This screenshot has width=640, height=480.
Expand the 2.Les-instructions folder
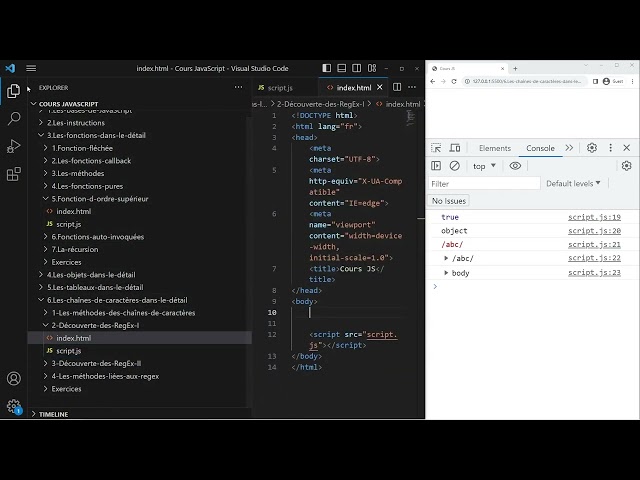point(76,123)
